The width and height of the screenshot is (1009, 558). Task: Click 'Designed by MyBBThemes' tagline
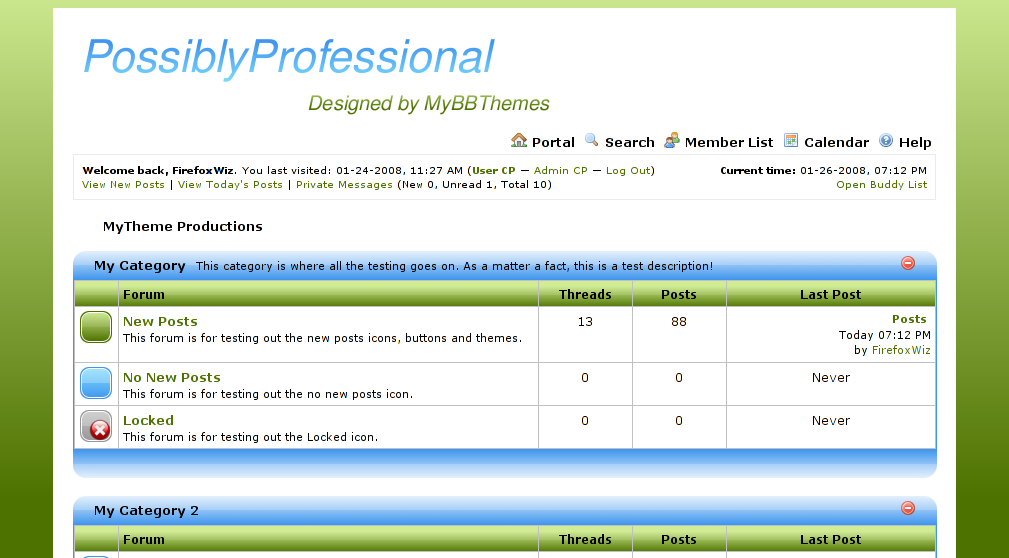(429, 103)
